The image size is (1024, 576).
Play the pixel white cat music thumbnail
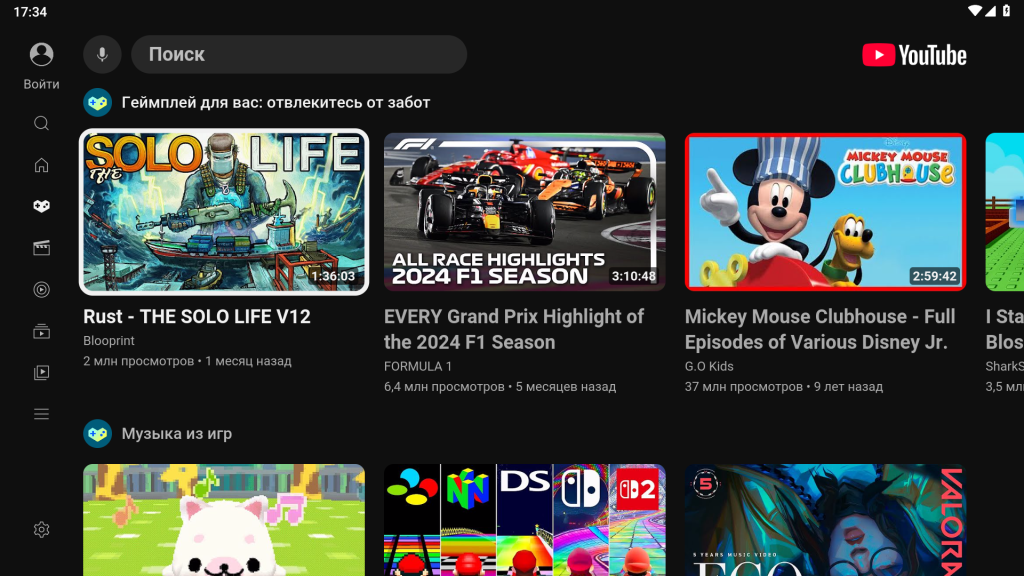[224, 520]
